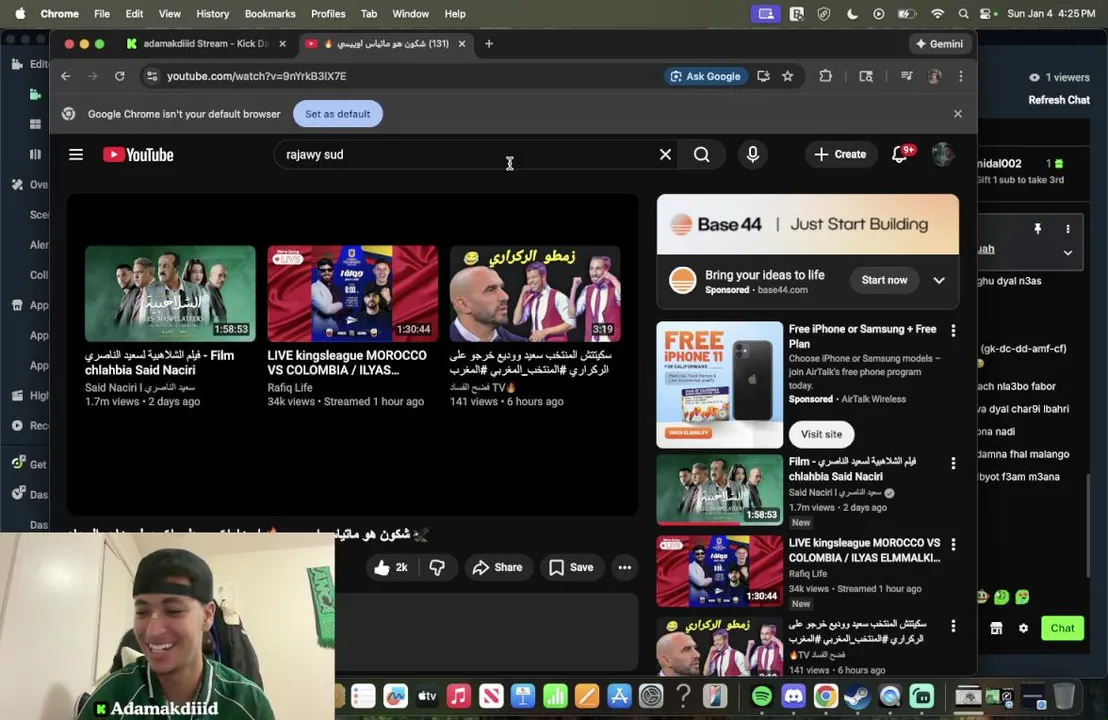Click the Ask Google button
Image resolution: width=1108 pixels, height=720 pixels.
pyautogui.click(x=705, y=76)
